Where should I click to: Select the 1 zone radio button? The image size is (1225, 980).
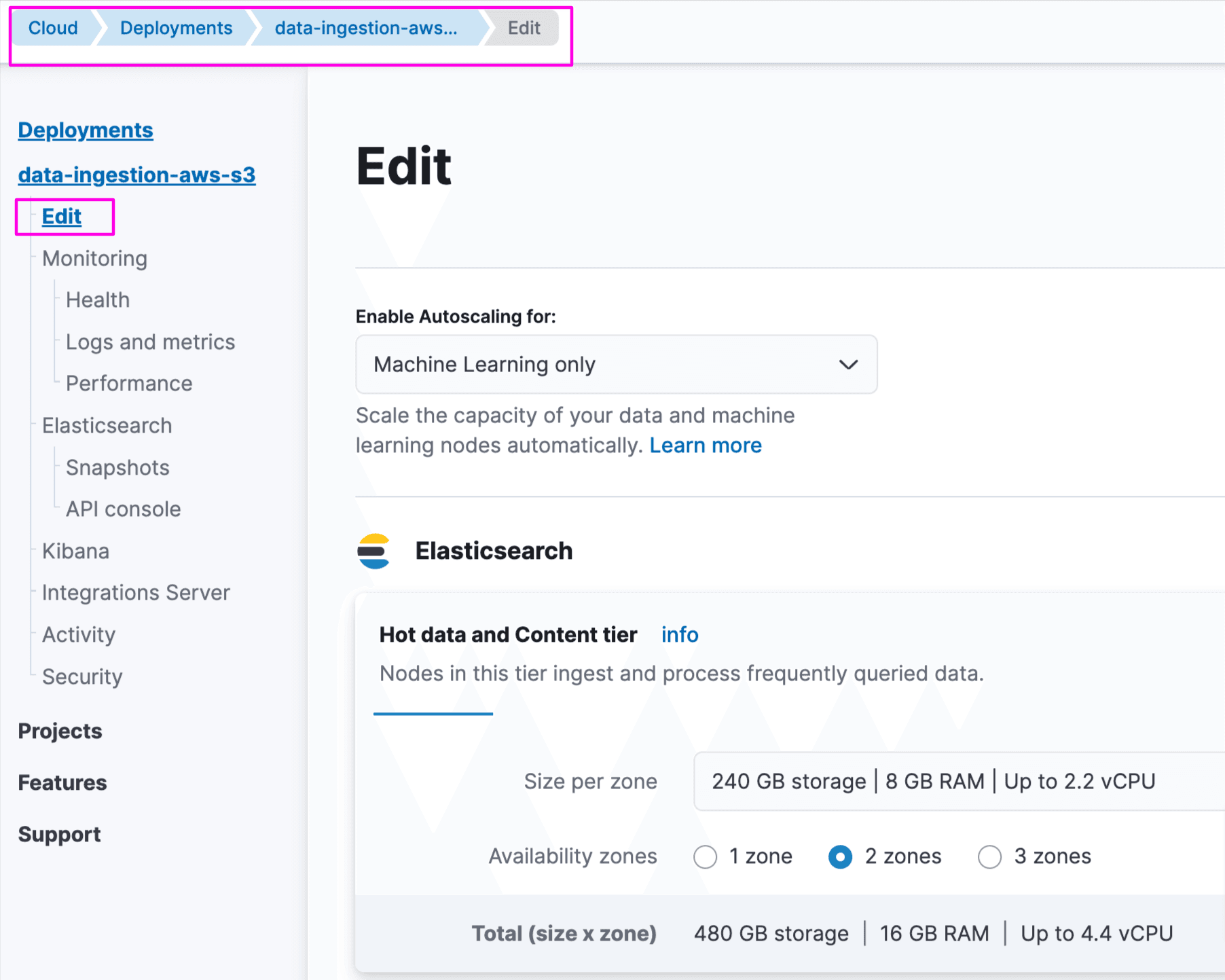click(705, 856)
